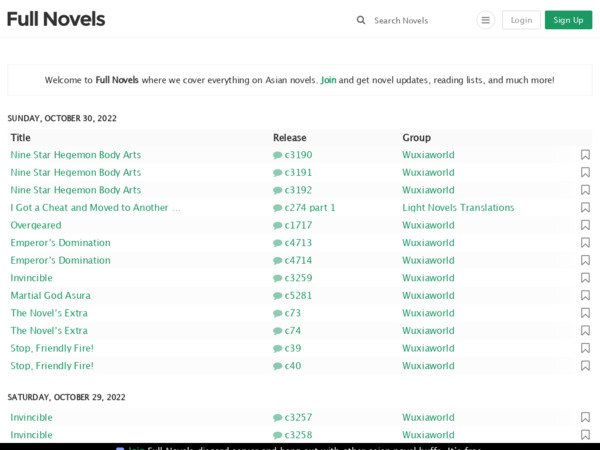Bookmark Invincible c3258 release
600x450 pixels.
(x=585, y=435)
